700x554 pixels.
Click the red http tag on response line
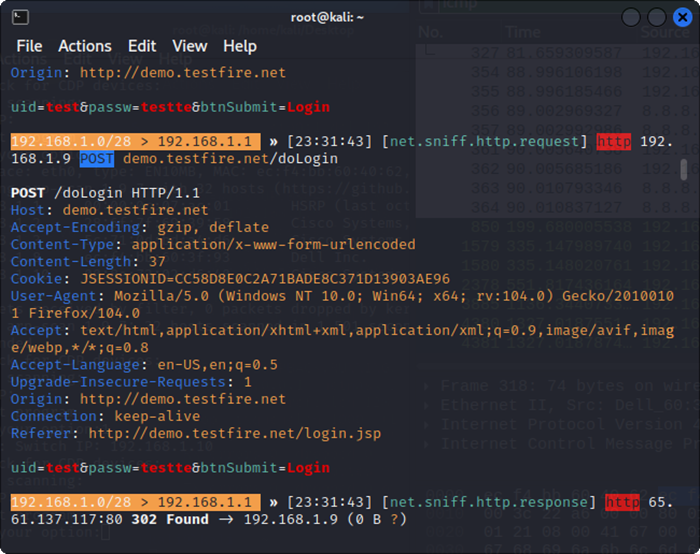click(622, 502)
